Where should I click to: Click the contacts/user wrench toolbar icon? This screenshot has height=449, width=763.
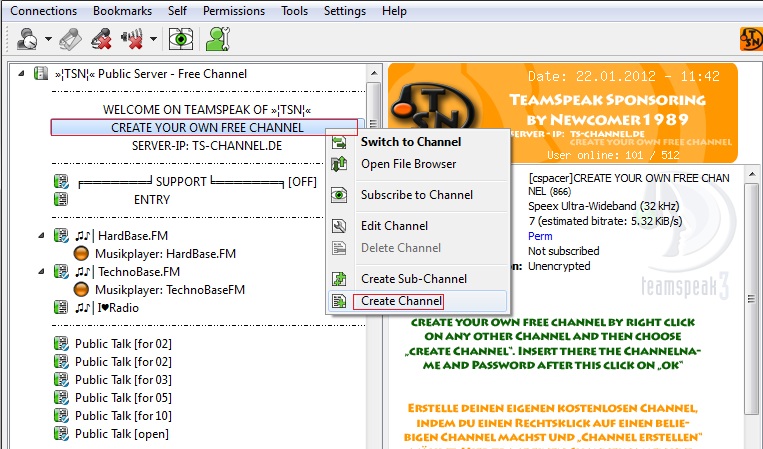click(218, 39)
